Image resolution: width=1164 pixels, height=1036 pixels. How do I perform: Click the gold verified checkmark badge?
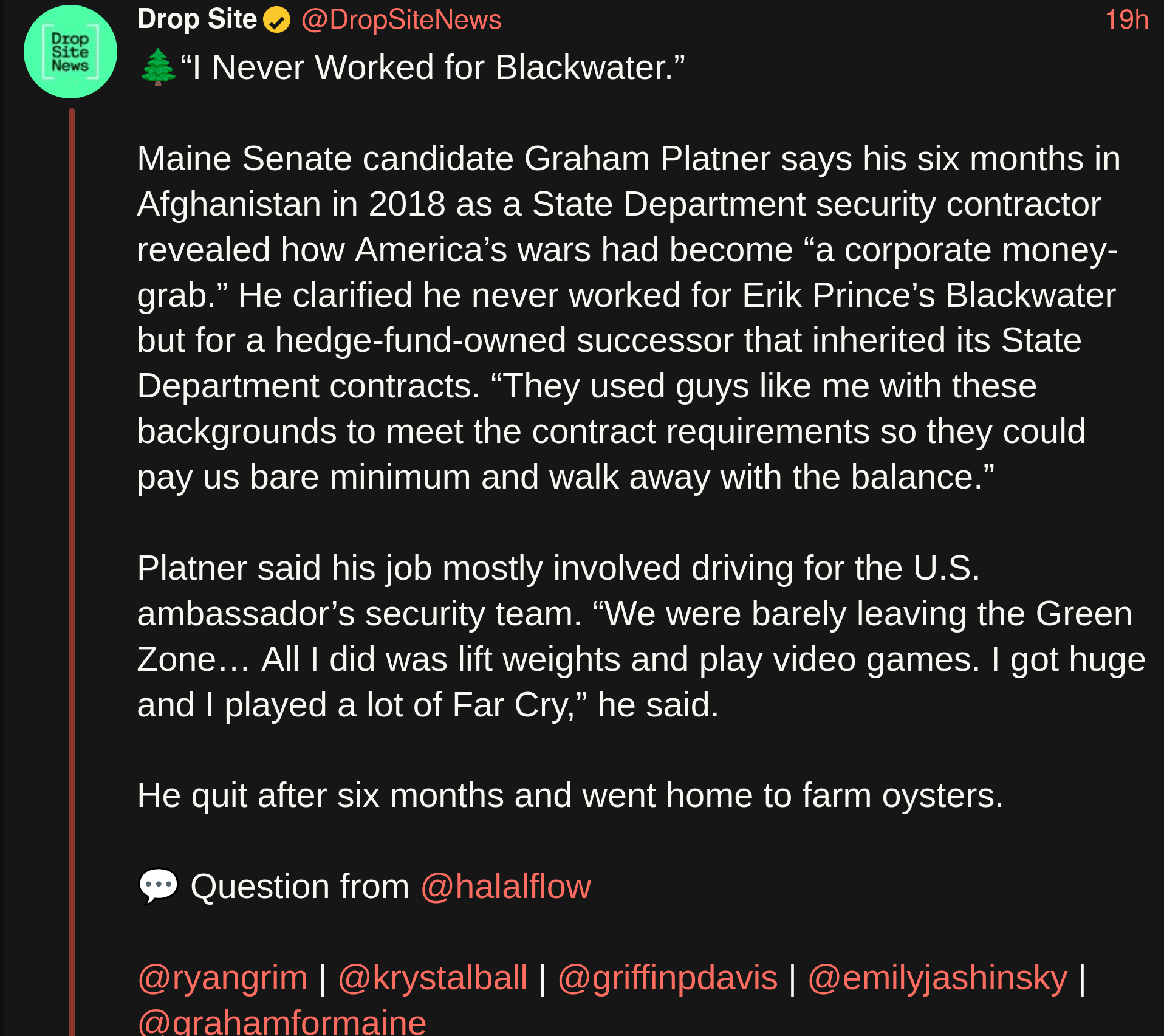pyautogui.click(x=276, y=21)
